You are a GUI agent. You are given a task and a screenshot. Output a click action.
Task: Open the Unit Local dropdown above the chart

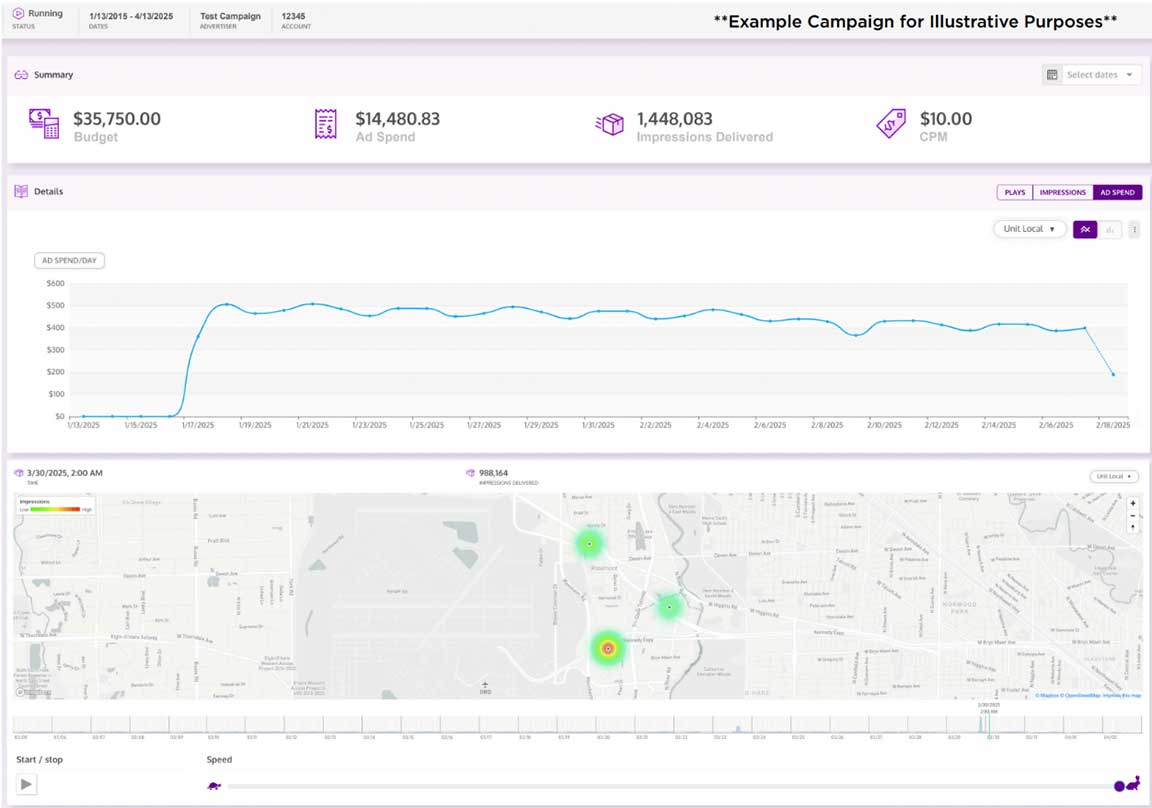coord(1029,229)
